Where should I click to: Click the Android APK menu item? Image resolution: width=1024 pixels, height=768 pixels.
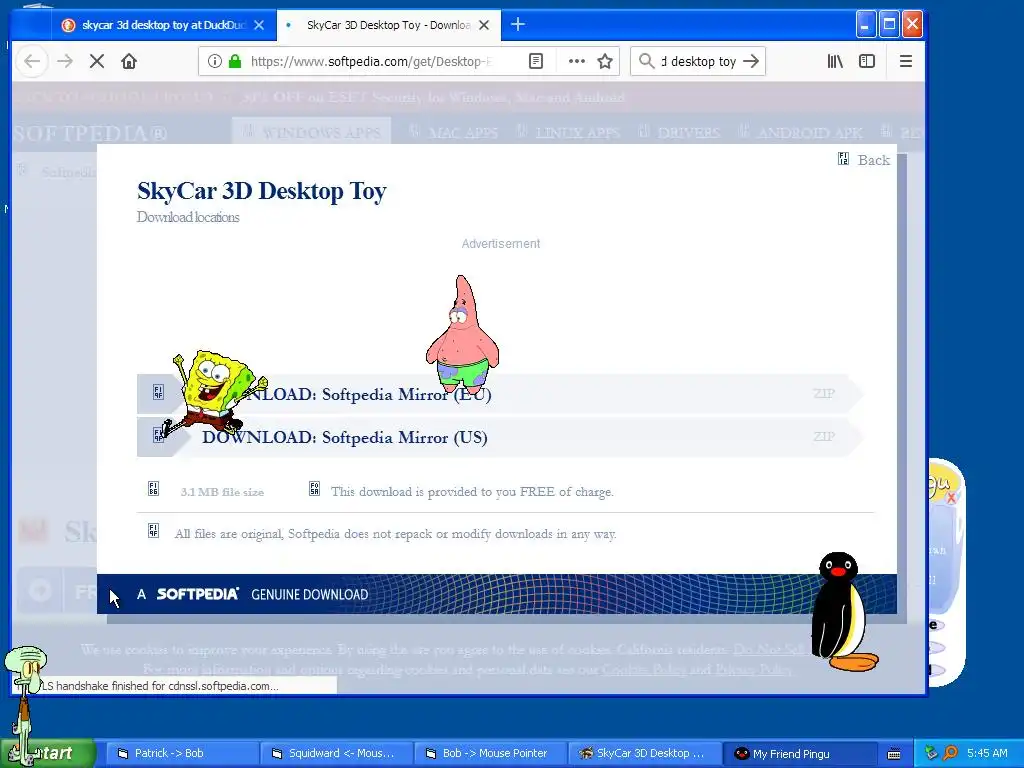click(x=801, y=132)
